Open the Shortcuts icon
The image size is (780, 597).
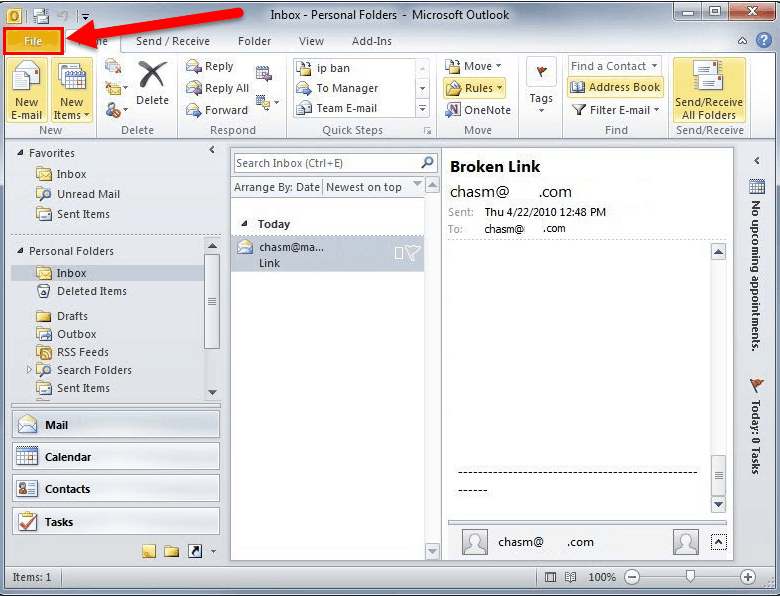tap(195, 551)
